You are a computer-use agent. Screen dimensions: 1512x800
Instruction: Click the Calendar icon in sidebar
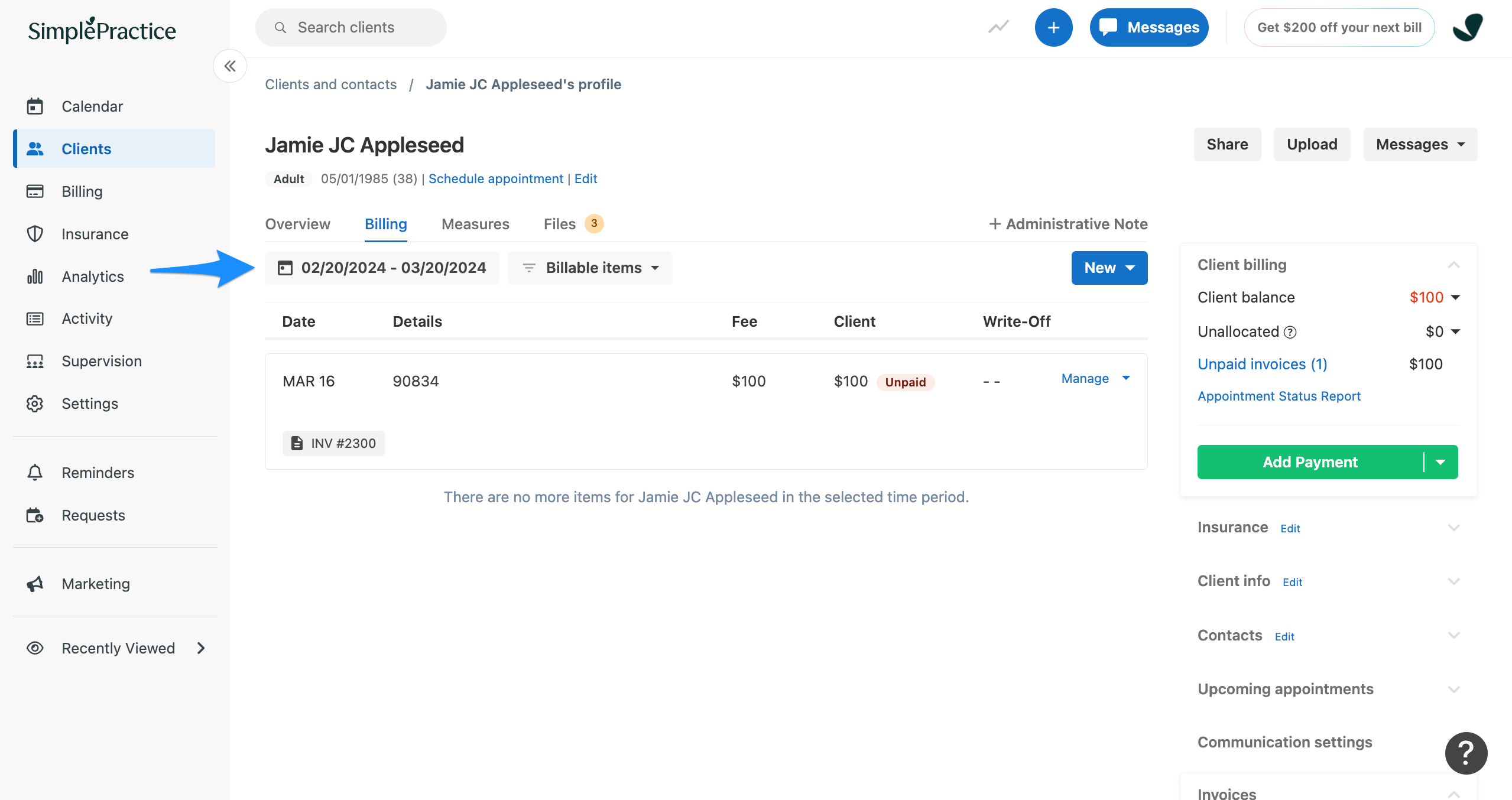(x=34, y=106)
